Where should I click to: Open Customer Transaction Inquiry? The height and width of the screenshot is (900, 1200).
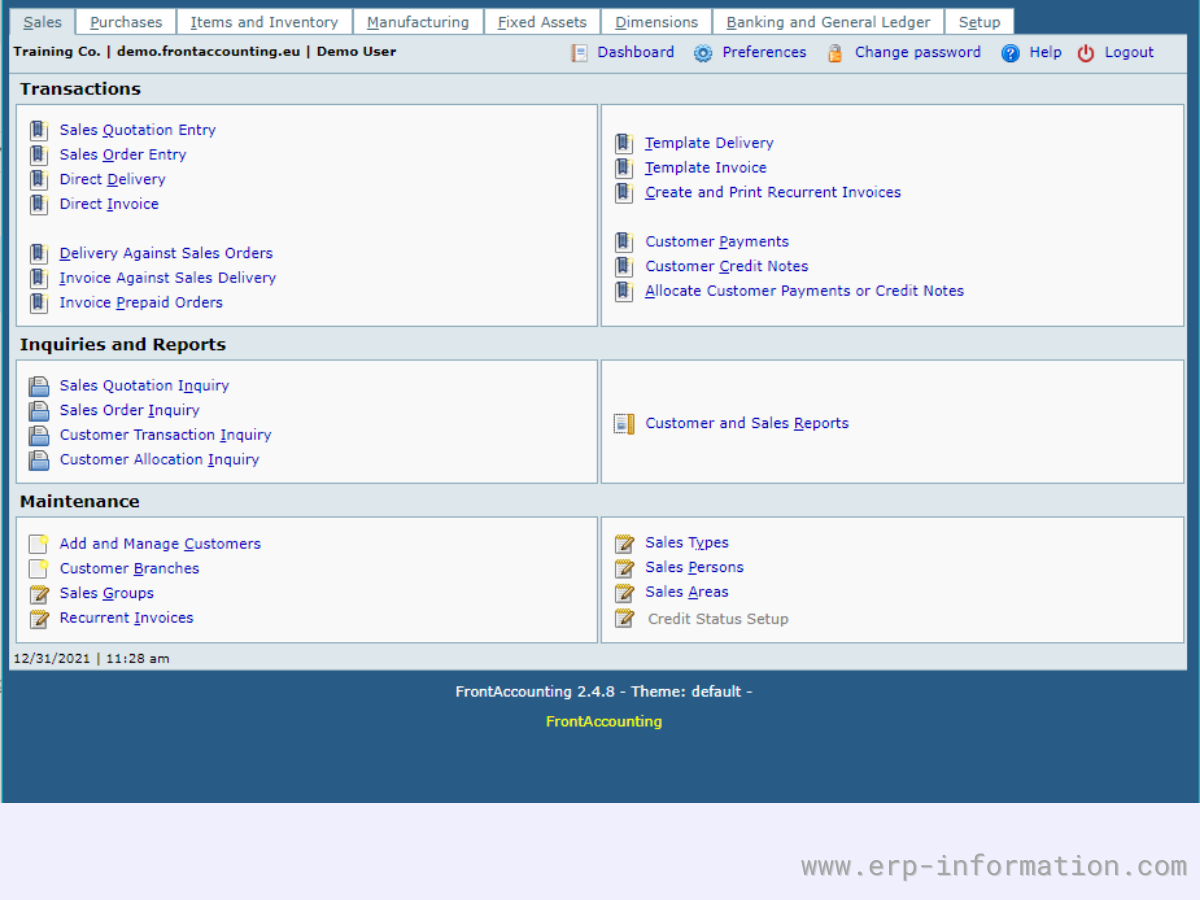[x=165, y=435]
